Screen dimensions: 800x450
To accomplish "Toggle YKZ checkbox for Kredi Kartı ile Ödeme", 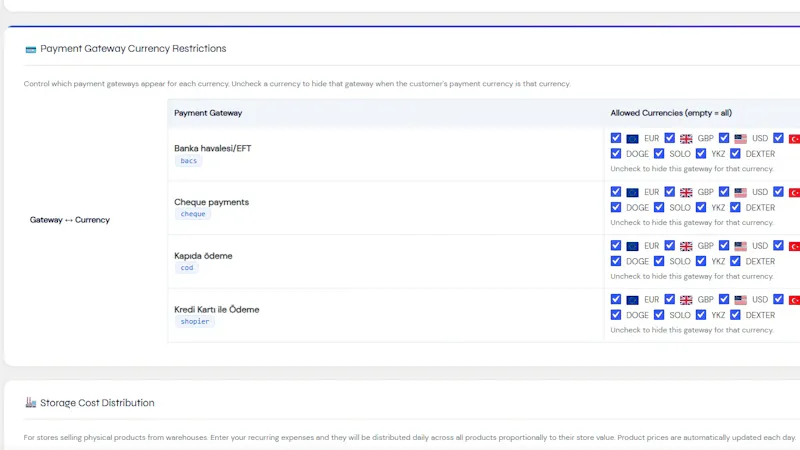I will pyautogui.click(x=701, y=315).
